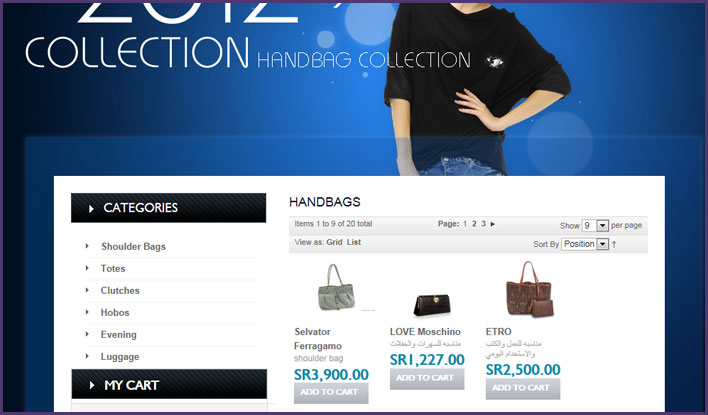Add Selvator Ferragamo bag to cart
The width and height of the screenshot is (708, 415).
(331, 392)
